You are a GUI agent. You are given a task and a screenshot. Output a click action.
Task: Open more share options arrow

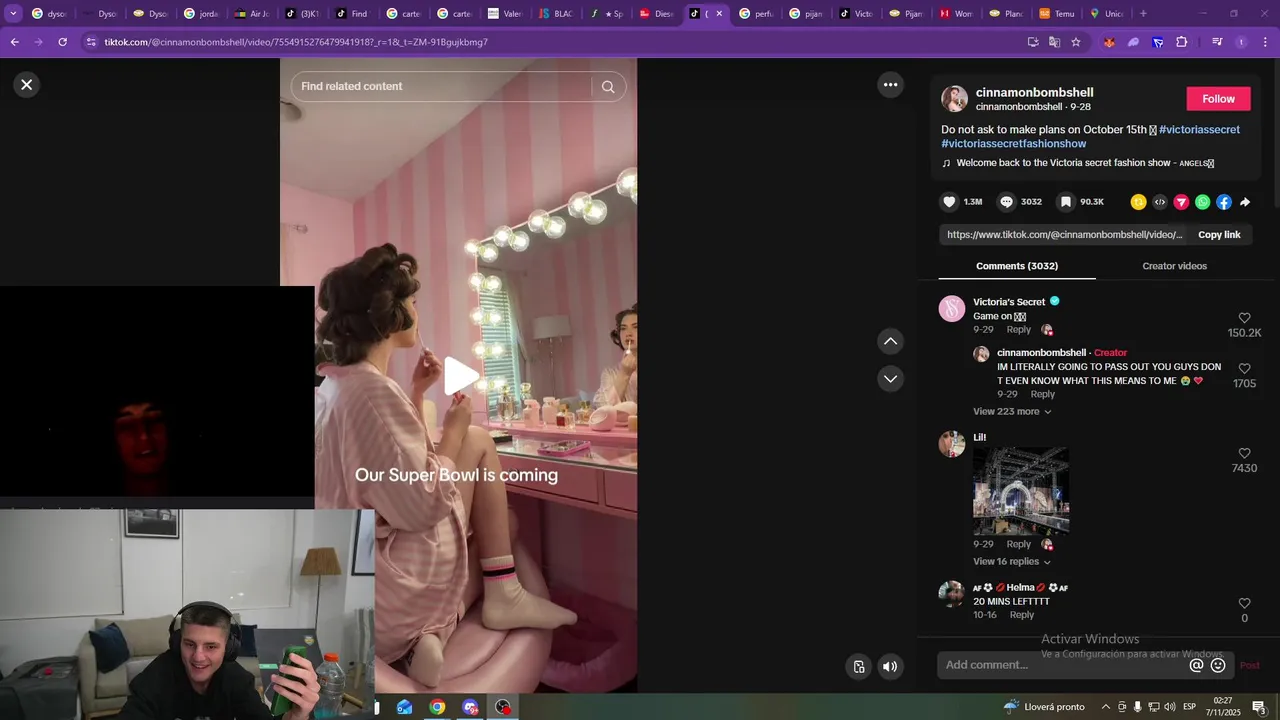(1245, 202)
